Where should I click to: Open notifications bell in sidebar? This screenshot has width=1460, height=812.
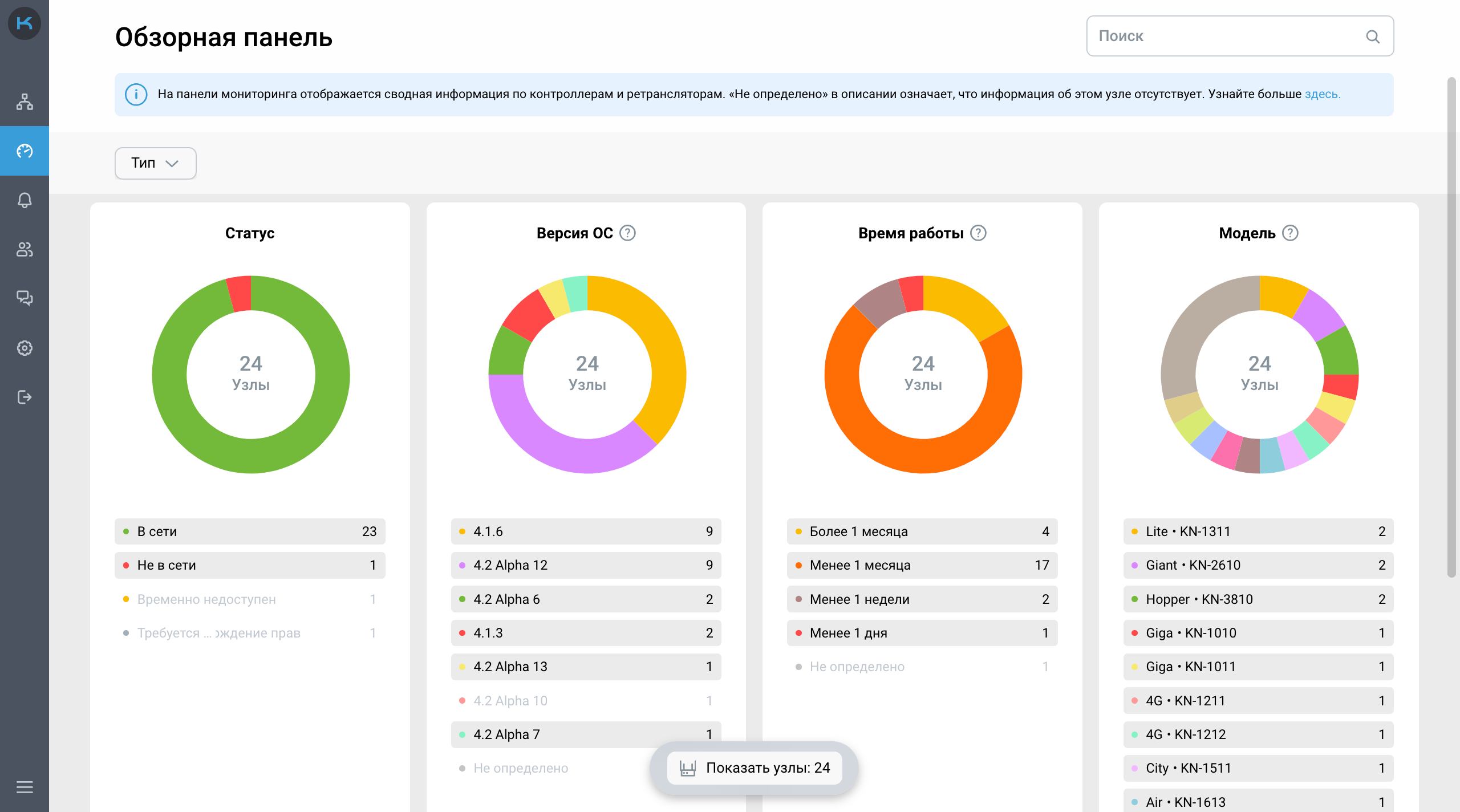(25, 200)
